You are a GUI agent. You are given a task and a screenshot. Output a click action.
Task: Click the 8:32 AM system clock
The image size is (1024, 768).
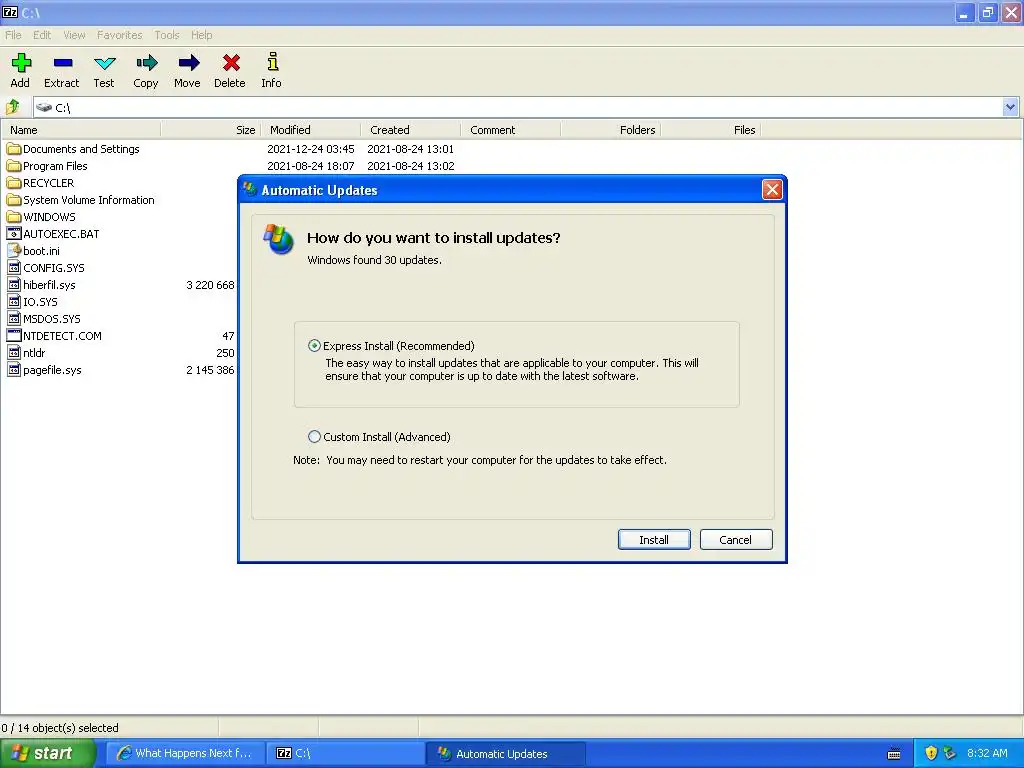pos(987,753)
